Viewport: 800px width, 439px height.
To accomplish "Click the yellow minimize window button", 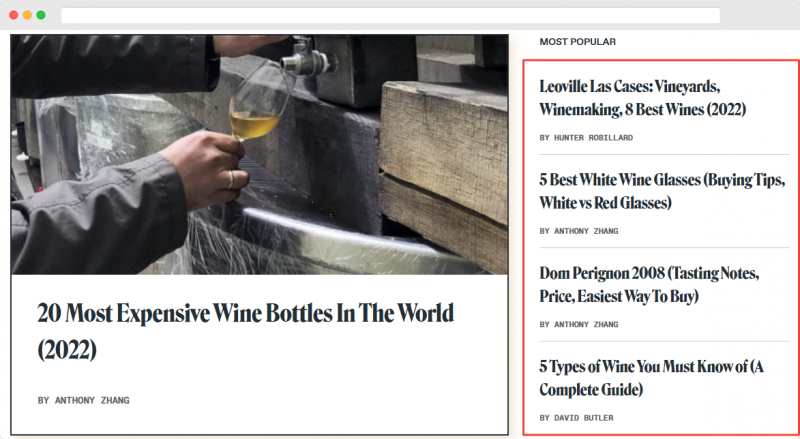I will click(28, 15).
